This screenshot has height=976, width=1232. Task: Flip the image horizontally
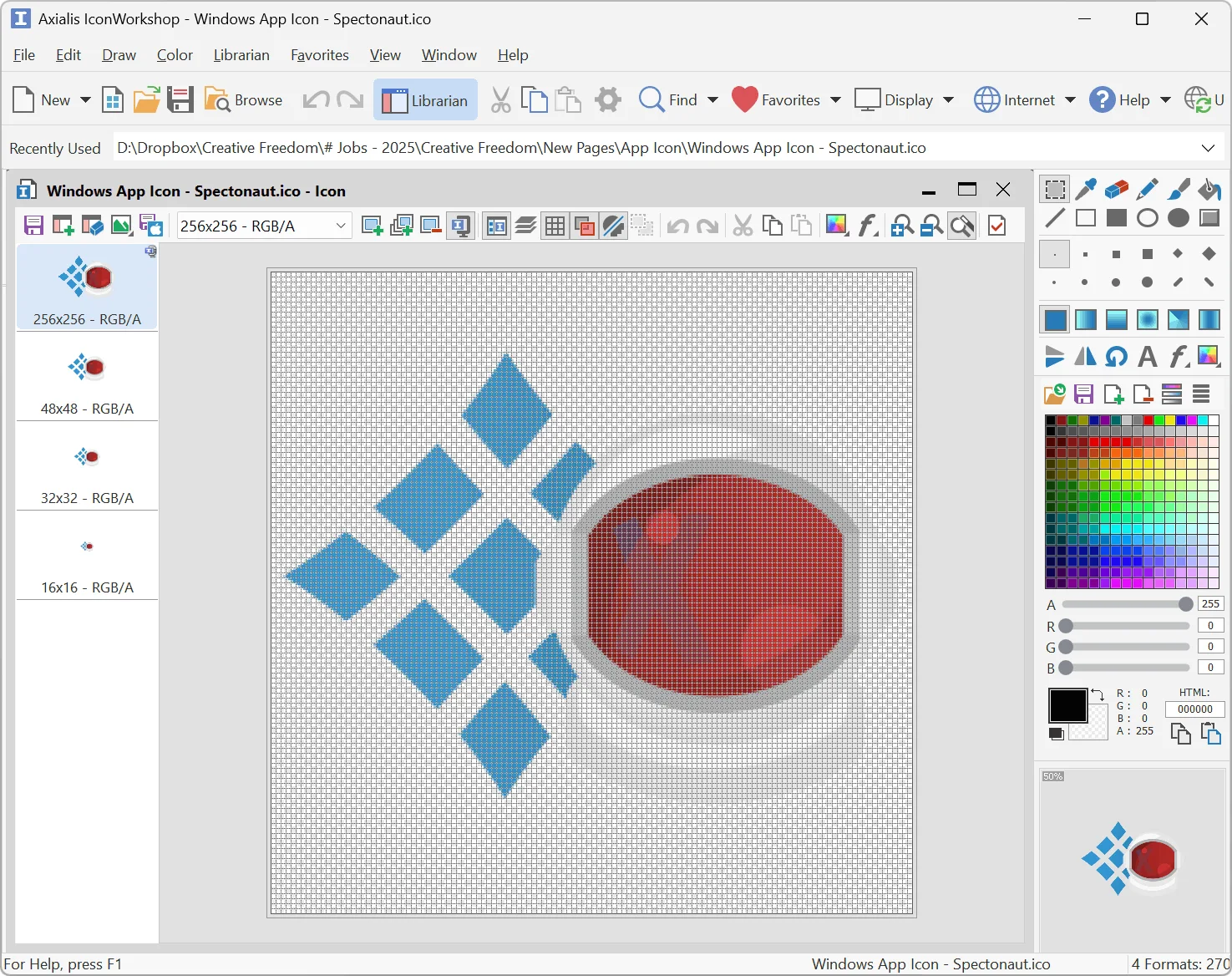pyautogui.click(x=1085, y=357)
